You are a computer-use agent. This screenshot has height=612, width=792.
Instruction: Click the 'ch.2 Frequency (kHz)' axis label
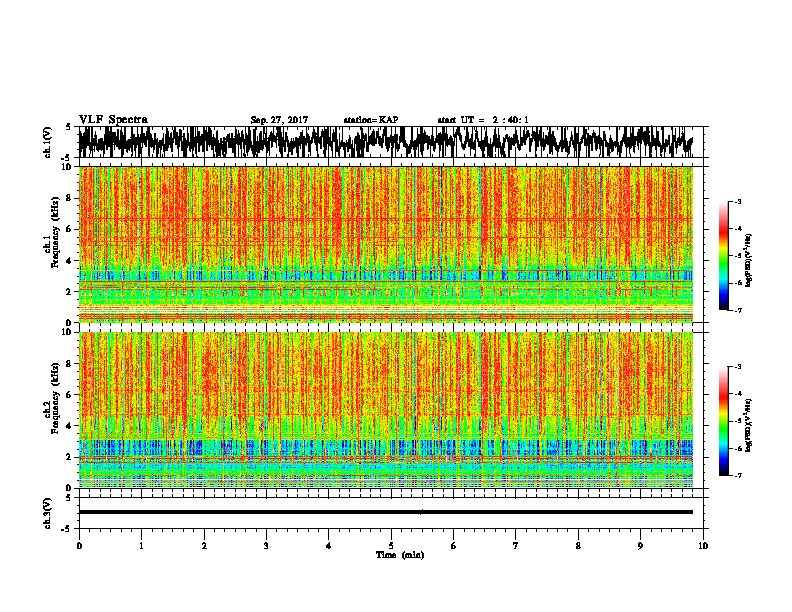coord(51,398)
